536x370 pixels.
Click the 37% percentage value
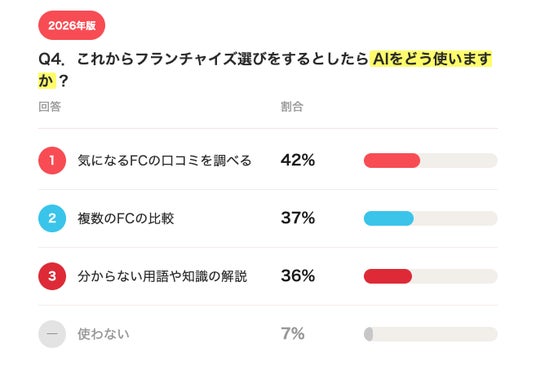(x=298, y=218)
